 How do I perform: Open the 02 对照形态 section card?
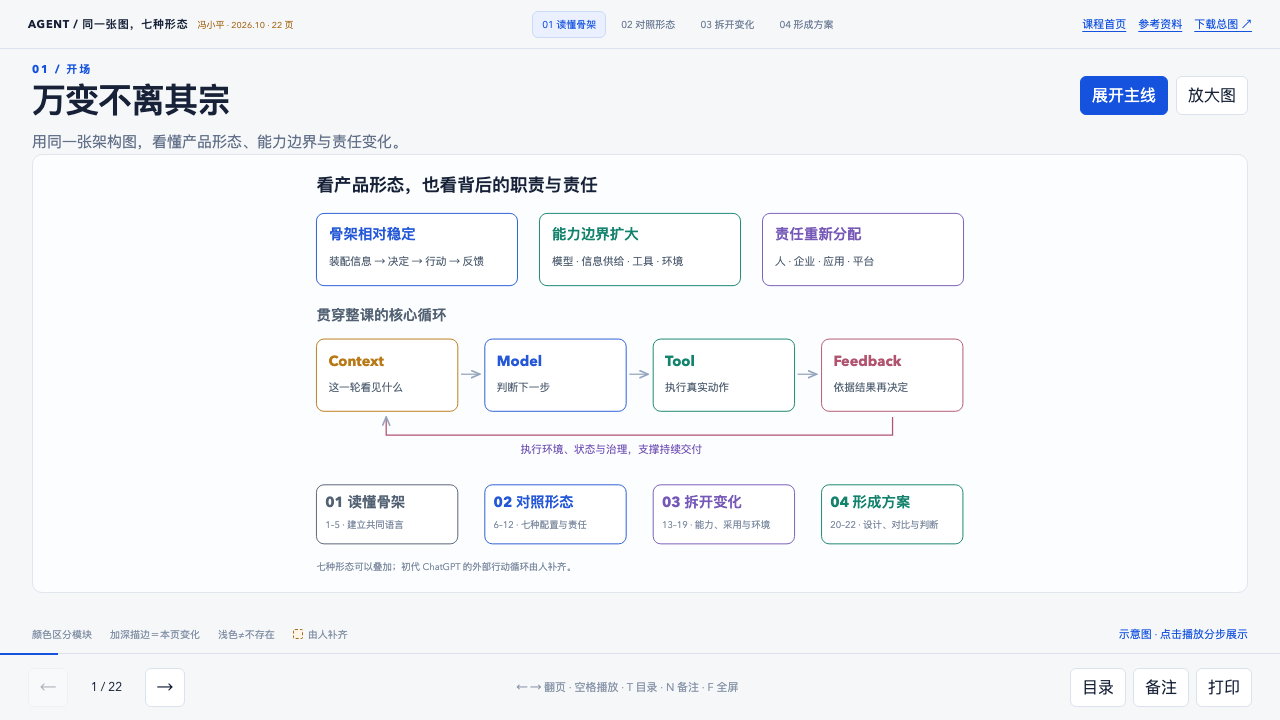[x=556, y=514]
